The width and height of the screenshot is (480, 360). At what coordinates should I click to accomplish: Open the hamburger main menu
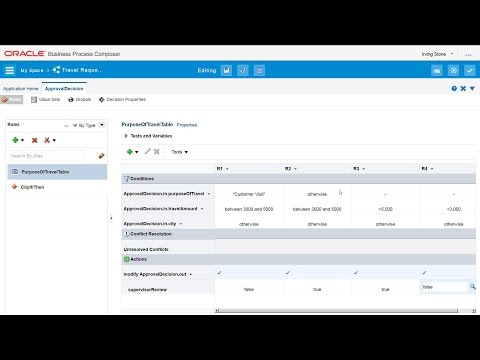coord(10,70)
